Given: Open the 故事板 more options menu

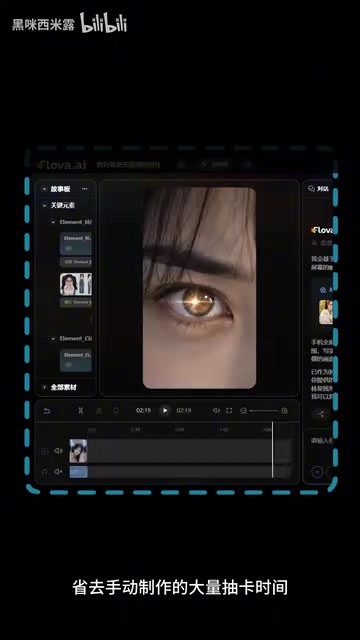Looking at the screenshot, I should tap(84, 189).
